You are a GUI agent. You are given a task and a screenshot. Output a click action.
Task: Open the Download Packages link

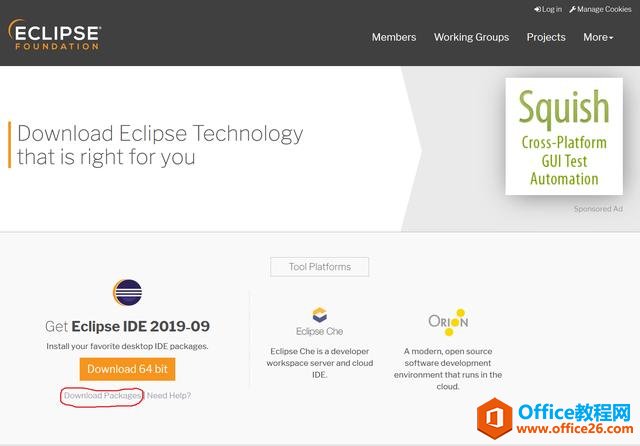coord(102,395)
